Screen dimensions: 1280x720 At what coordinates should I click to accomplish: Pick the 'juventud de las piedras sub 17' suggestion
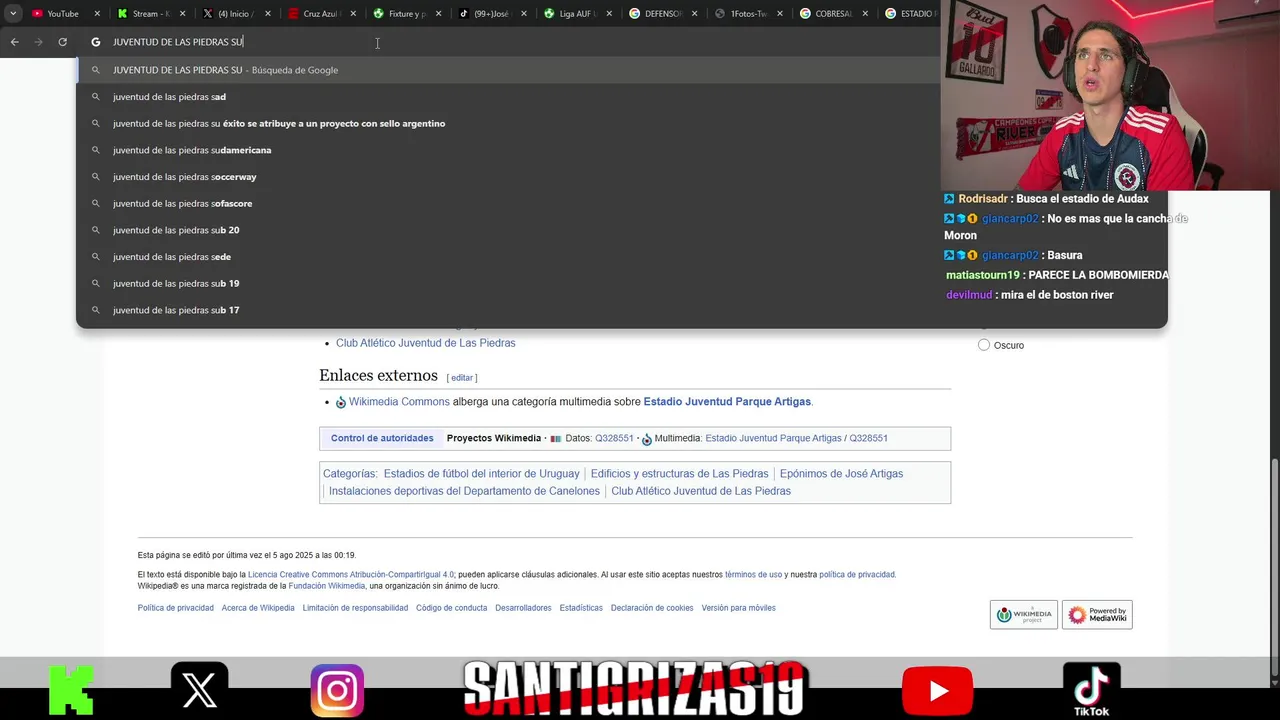(x=621, y=310)
